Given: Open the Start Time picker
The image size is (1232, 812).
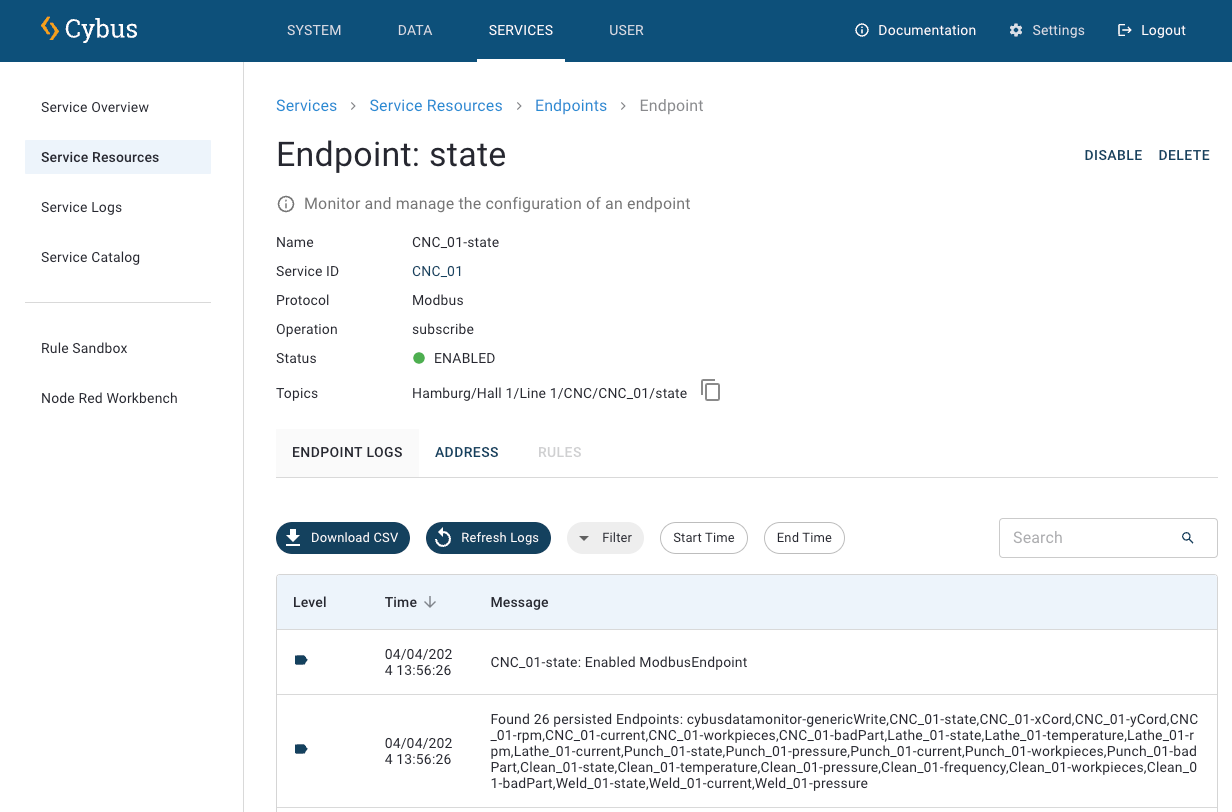Looking at the screenshot, I should click(x=703, y=538).
